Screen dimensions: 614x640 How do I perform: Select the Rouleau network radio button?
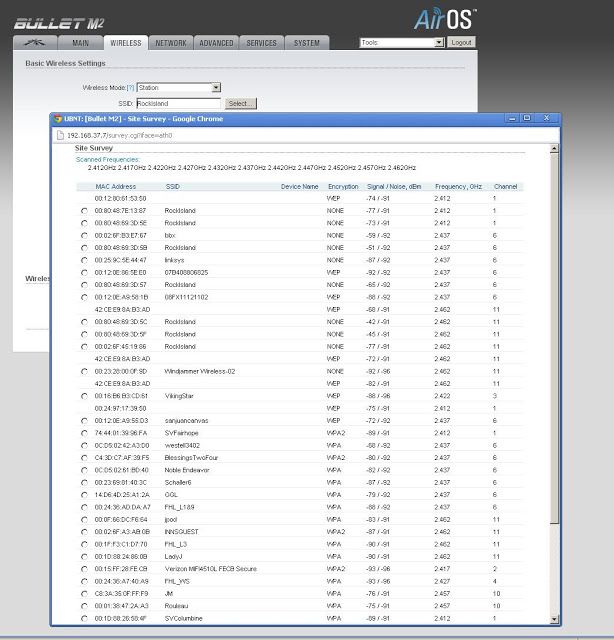coord(84,606)
